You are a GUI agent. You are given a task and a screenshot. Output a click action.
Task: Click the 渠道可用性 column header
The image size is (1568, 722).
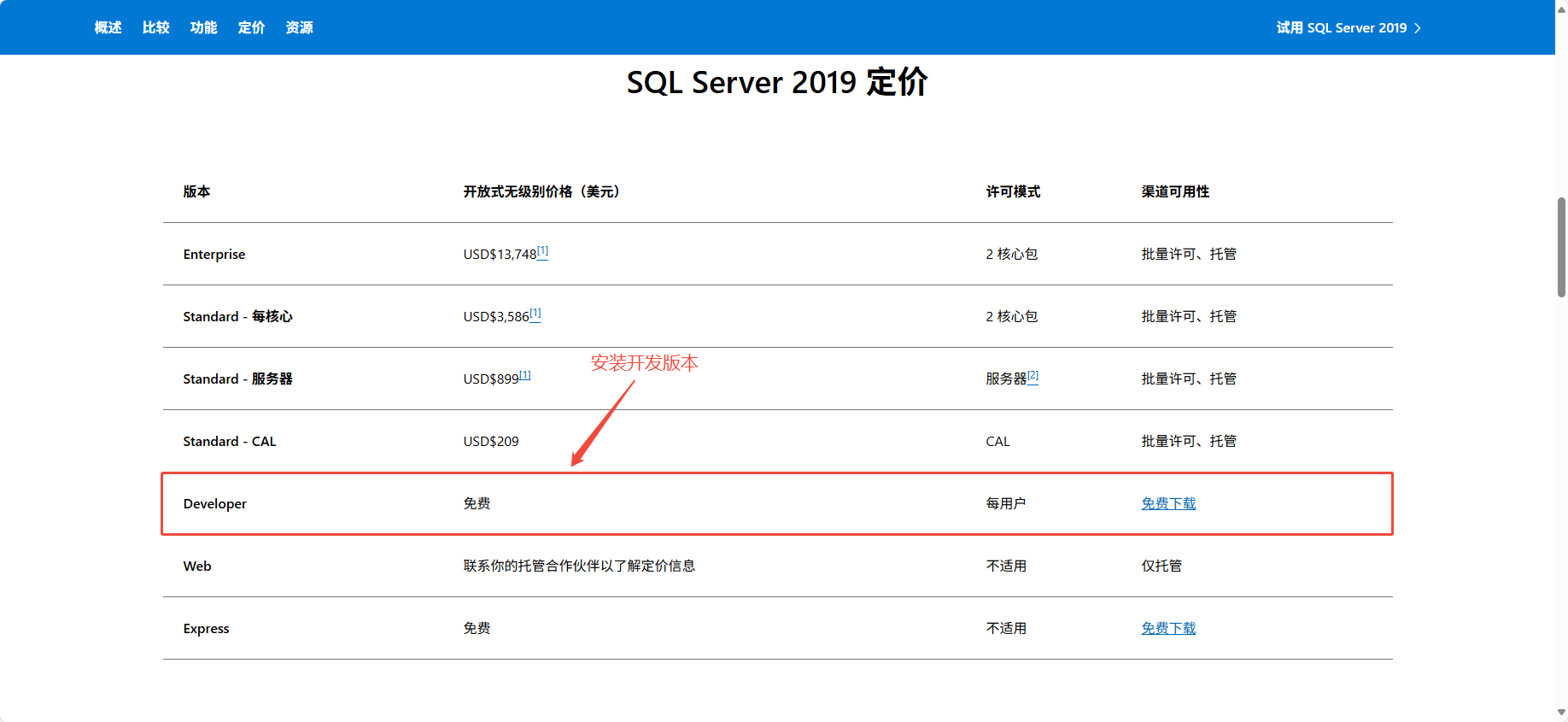1175,191
